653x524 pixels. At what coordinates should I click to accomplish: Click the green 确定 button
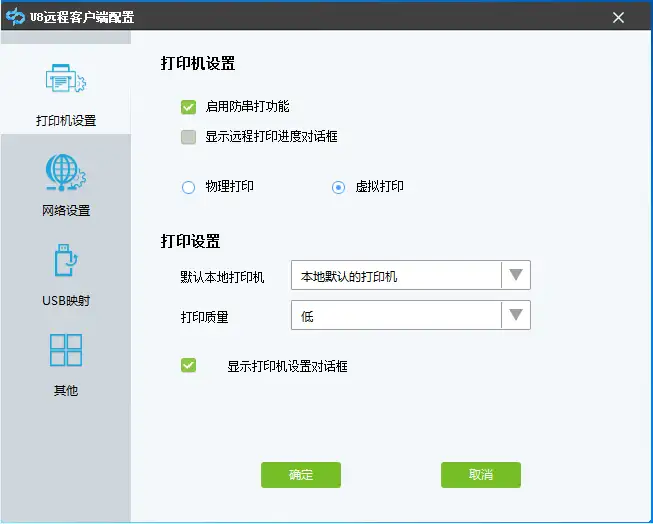pos(301,474)
